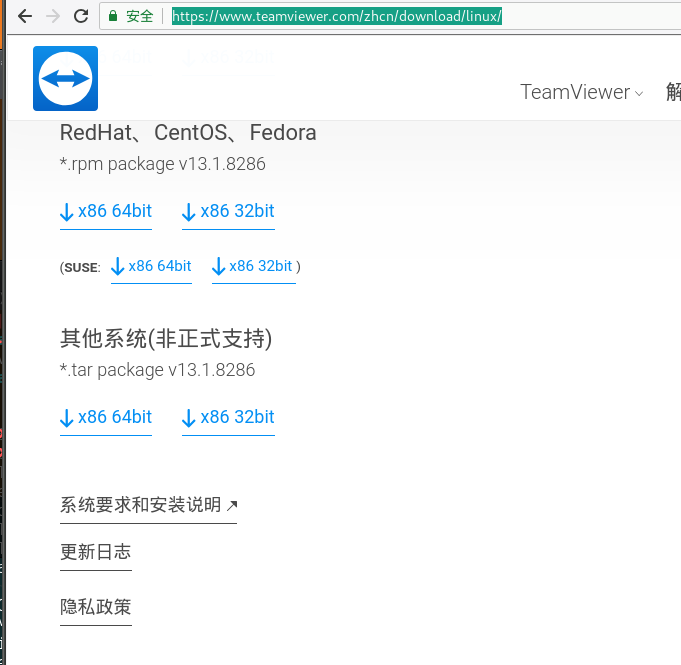Screen dimensions: 681x665
Task: Click the browser forward arrow
Action: tap(53, 16)
